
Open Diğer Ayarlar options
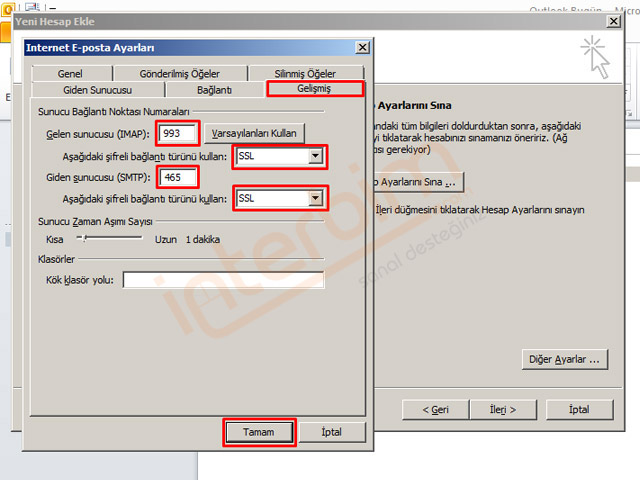565,358
